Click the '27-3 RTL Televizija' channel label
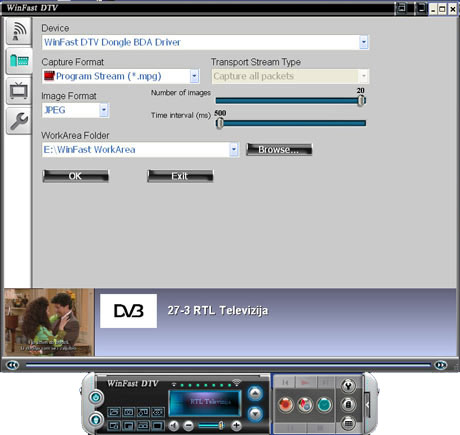Screen dimensions: 460x435 [218, 310]
